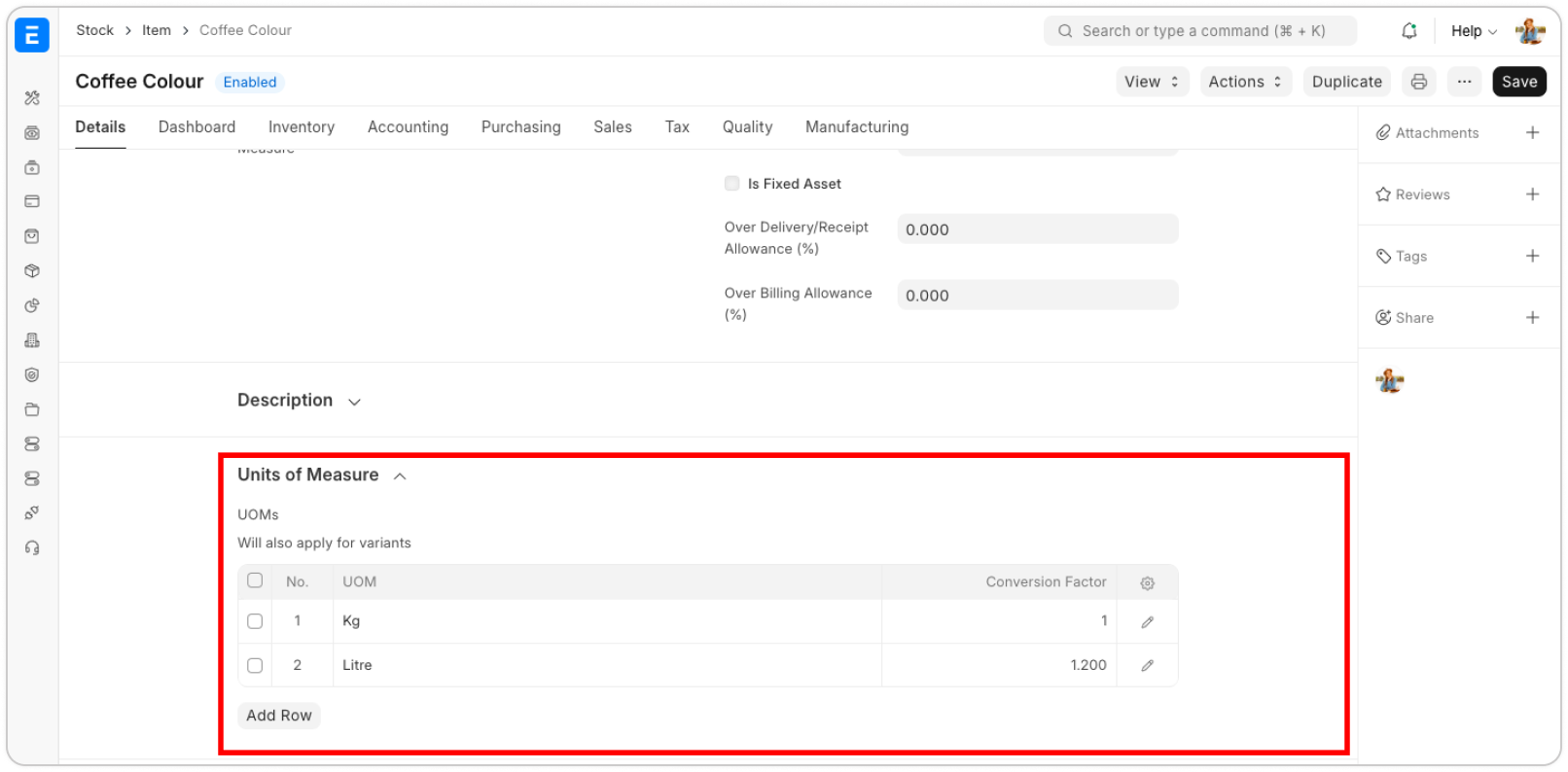Focus the search or command bar

pyautogui.click(x=1199, y=31)
